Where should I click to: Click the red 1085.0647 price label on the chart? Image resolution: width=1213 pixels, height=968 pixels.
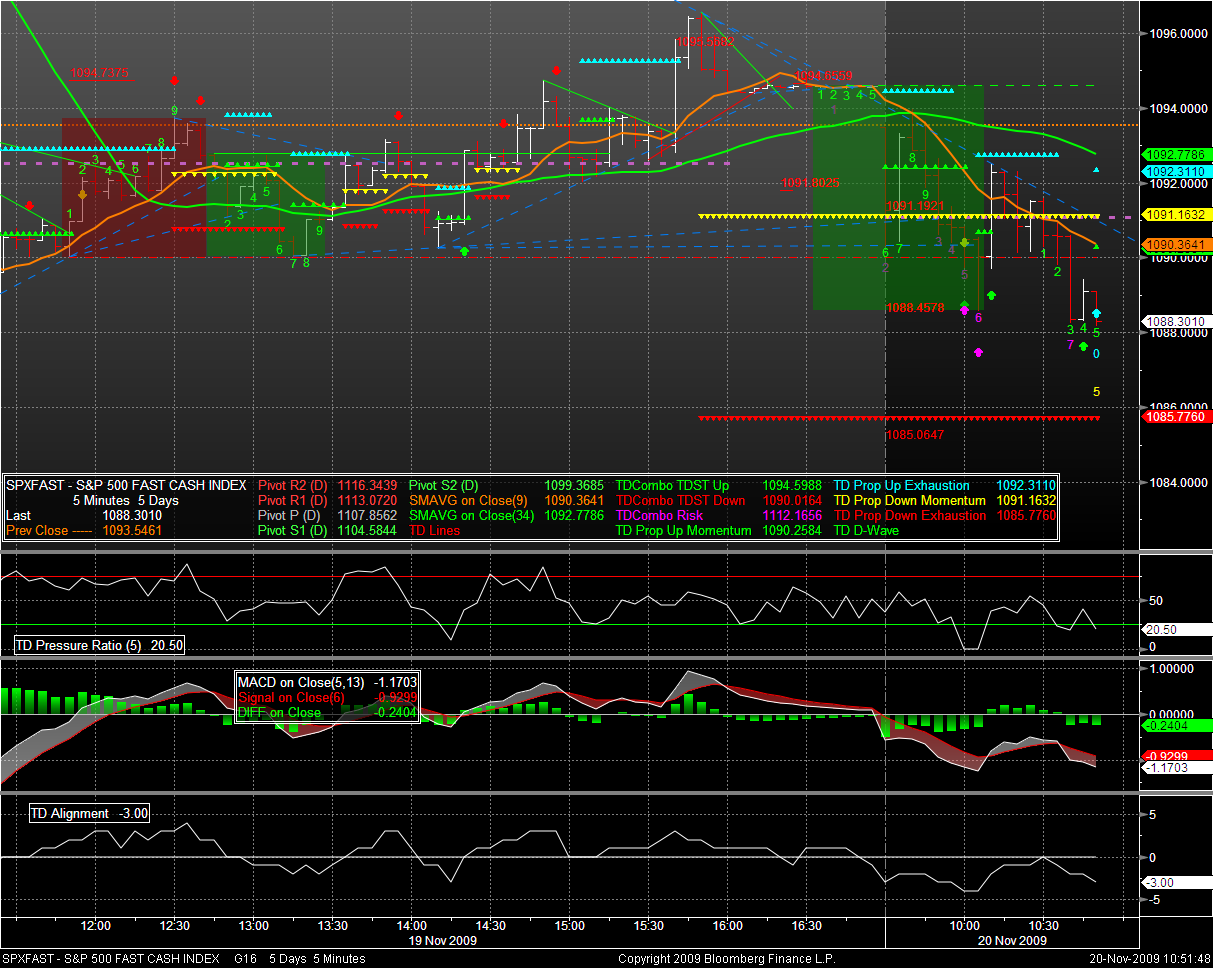click(915, 435)
